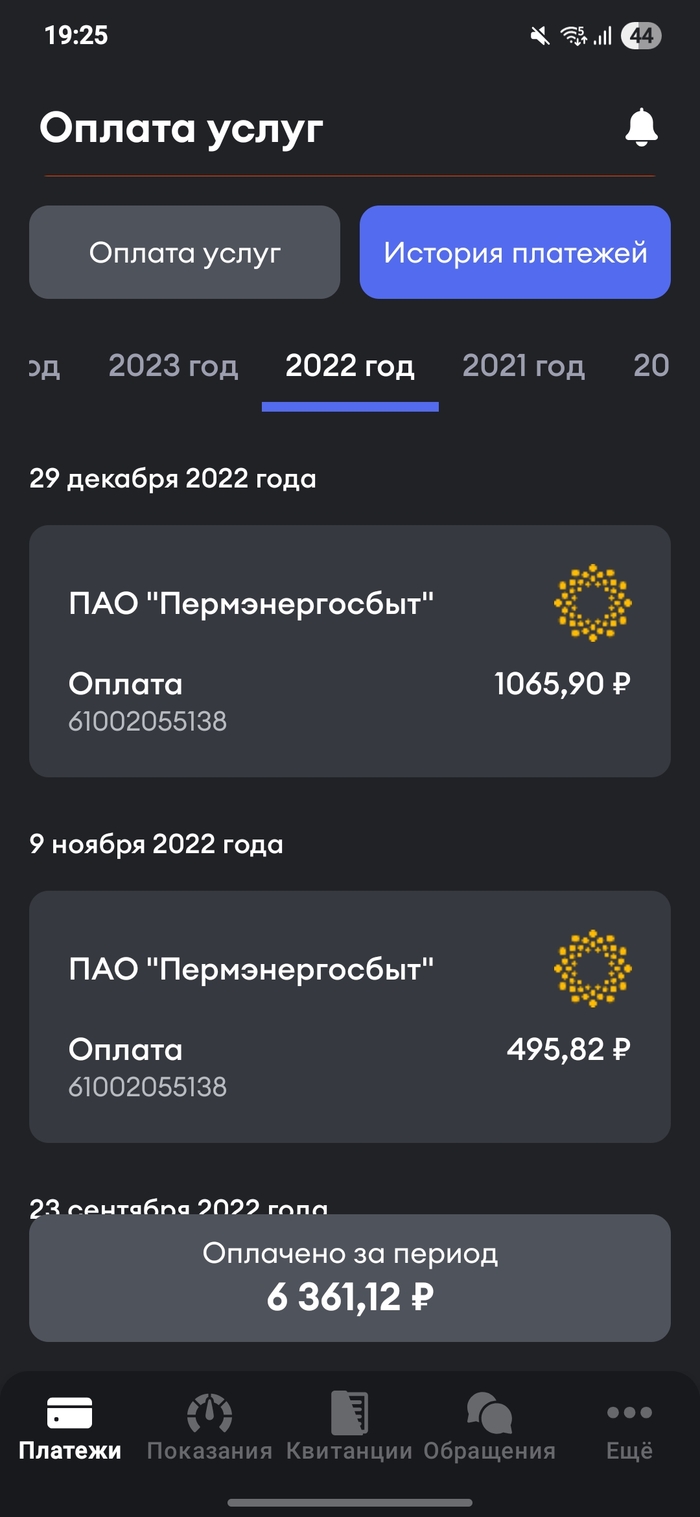Select the 2023 год tab

tap(173, 366)
